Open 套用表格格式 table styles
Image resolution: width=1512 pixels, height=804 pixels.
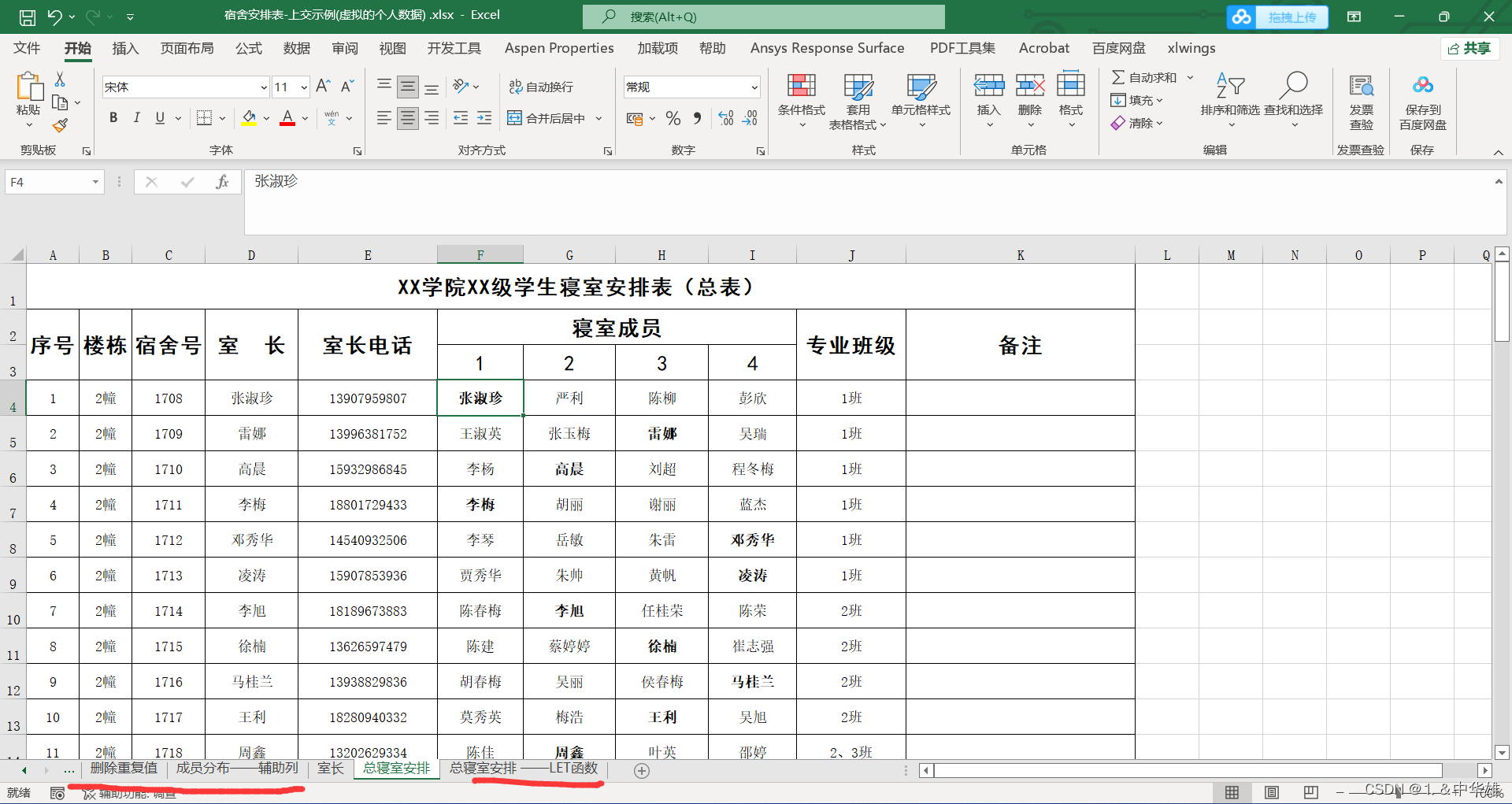point(858,101)
